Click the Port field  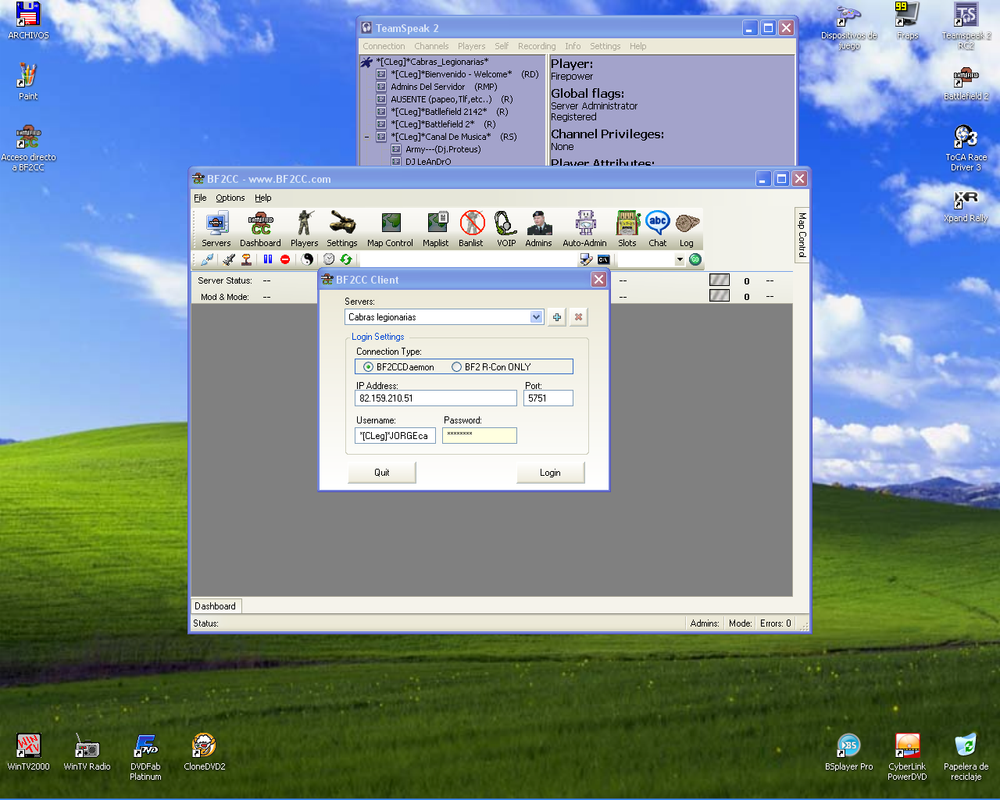548,398
